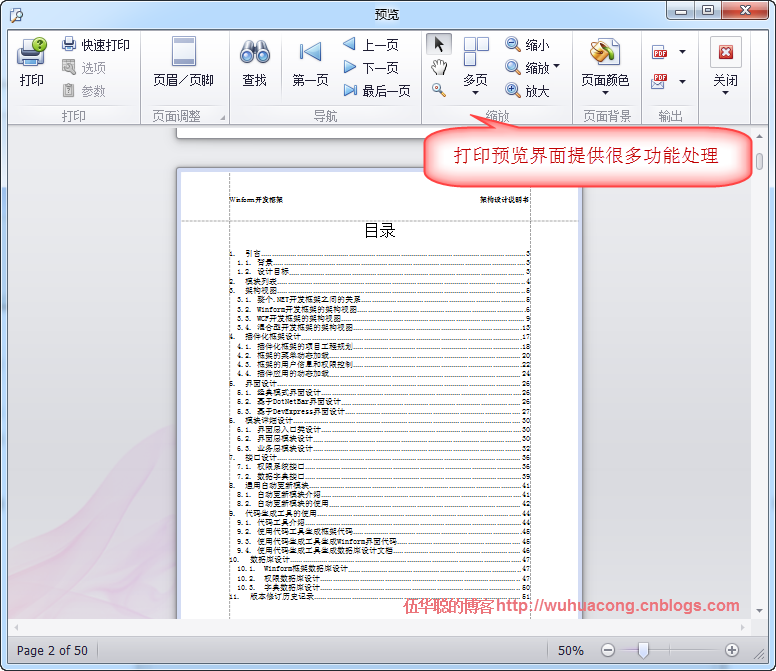Viewport: 776px width, 671px height.
Task: Click Winform开发框架 page header text
Action: 256,200
